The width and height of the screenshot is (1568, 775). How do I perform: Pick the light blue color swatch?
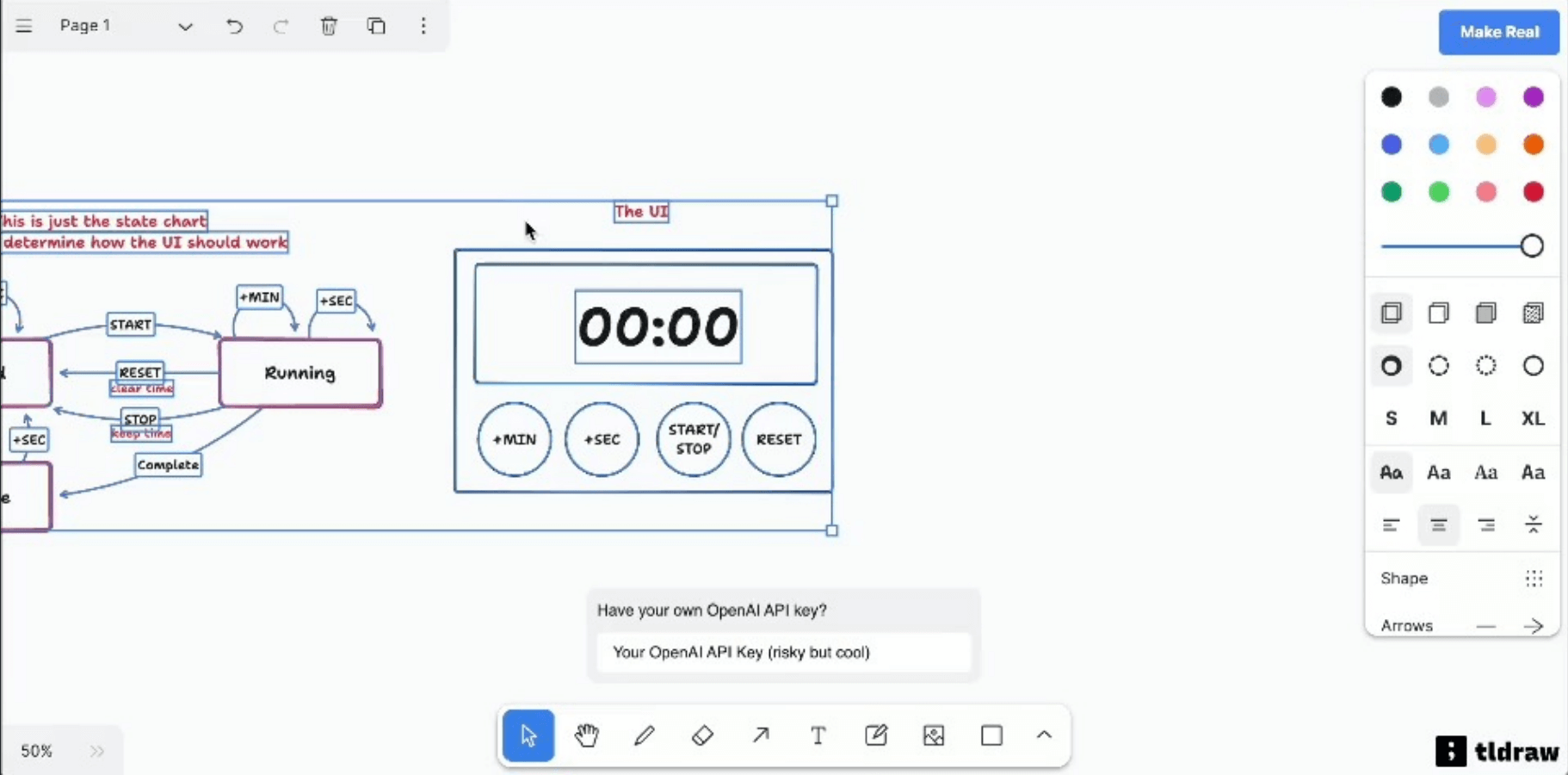(x=1439, y=145)
